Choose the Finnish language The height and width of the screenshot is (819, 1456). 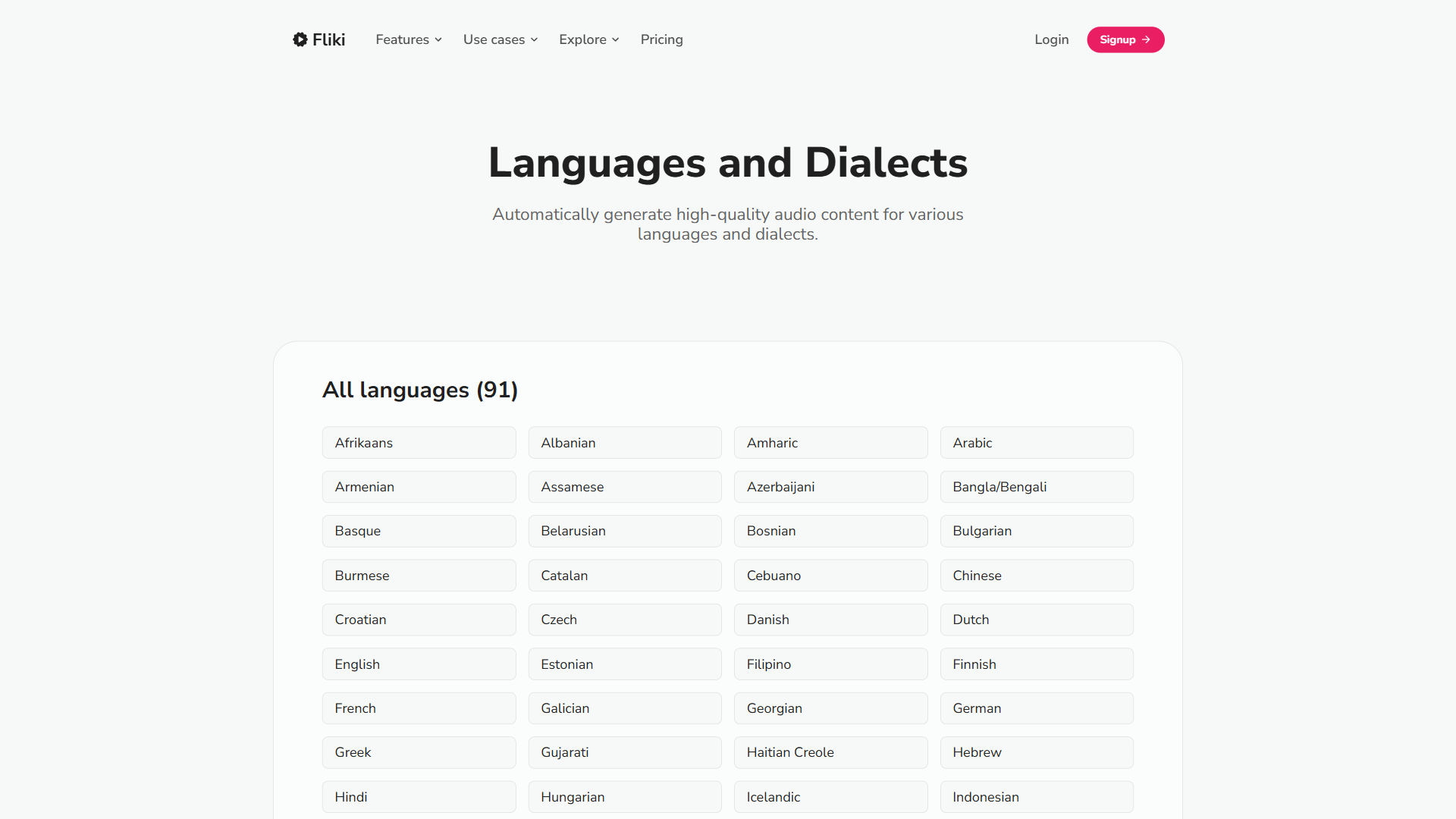coord(1037,664)
